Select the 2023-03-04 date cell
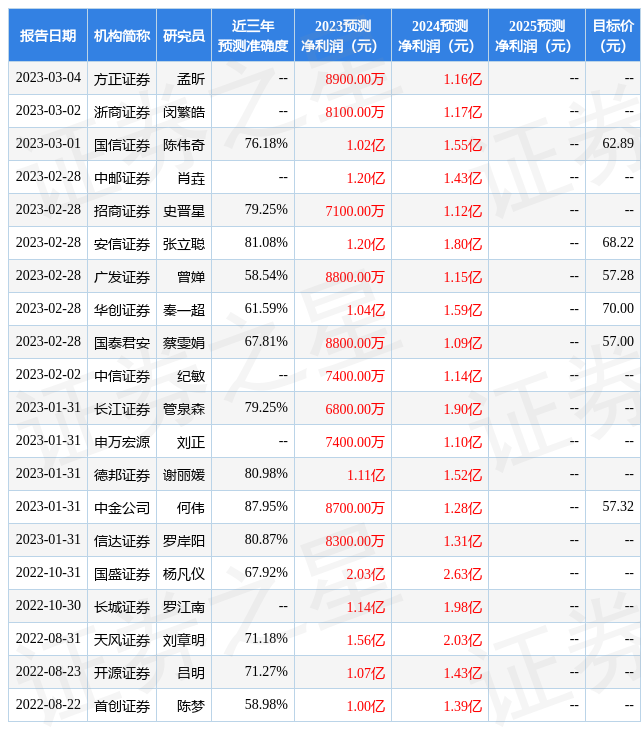Viewport: 641px width, 730px height. (x=48, y=78)
